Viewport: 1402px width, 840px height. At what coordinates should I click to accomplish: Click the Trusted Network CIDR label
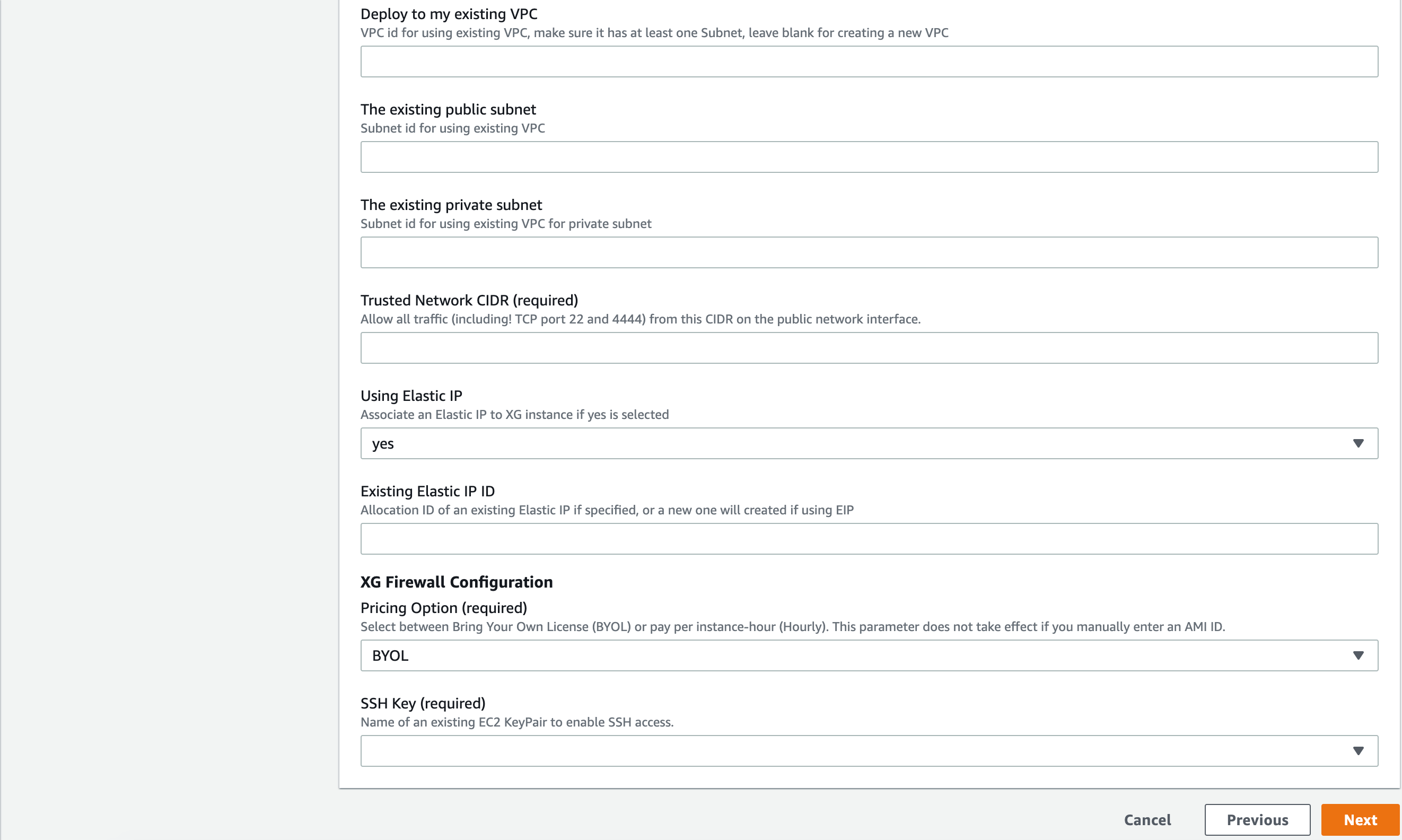click(469, 300)
